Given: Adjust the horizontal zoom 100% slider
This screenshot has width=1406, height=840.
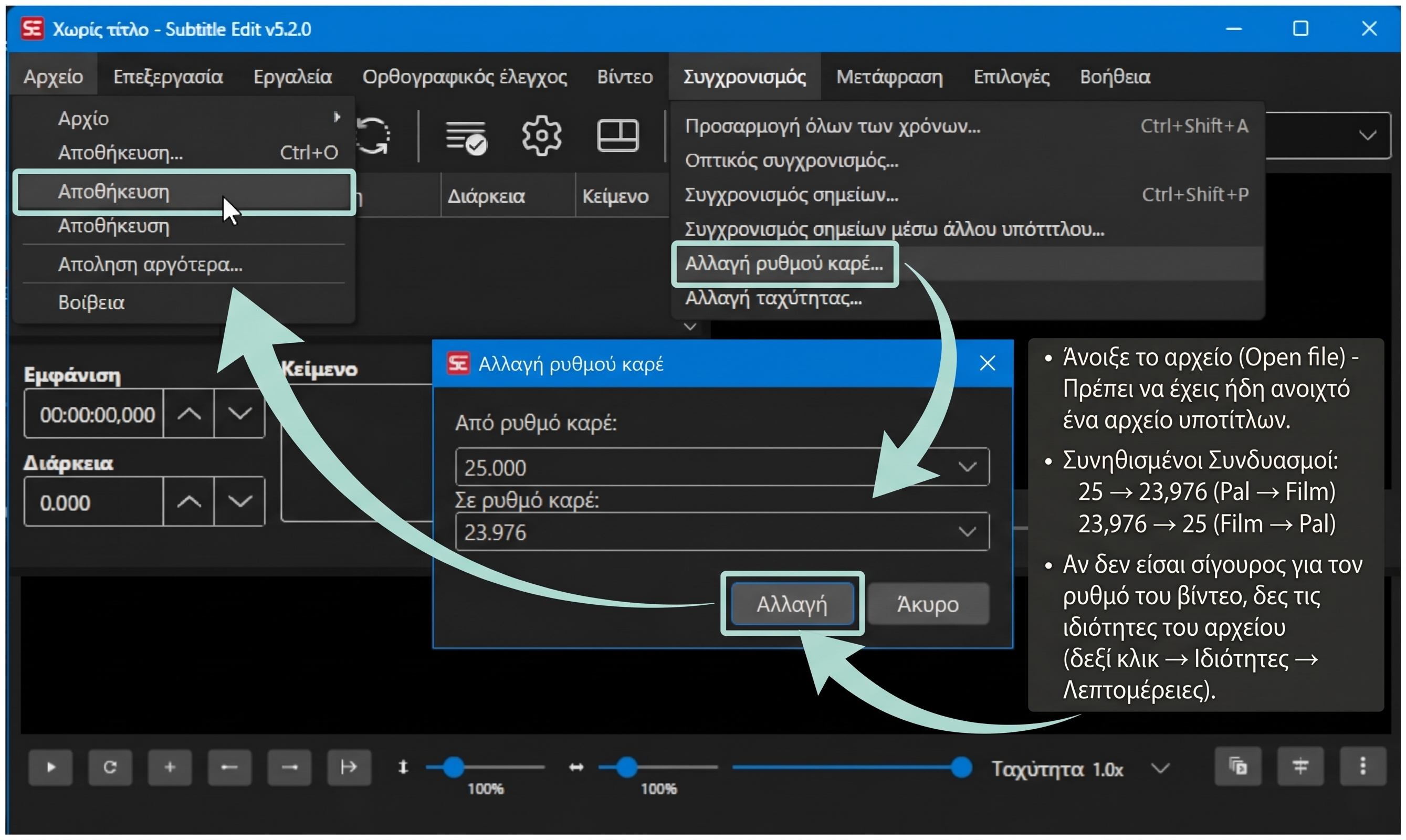Looking at the screenshot, I should [626, 768].
